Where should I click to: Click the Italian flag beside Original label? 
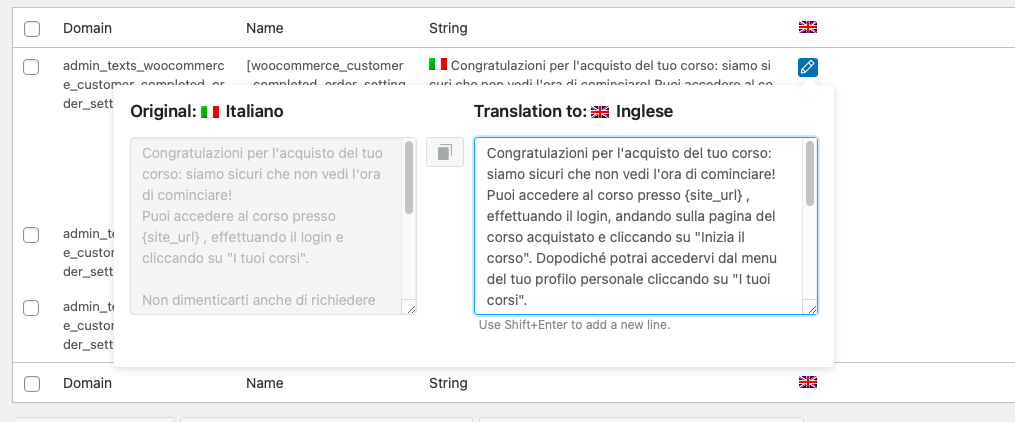[210, 112]
